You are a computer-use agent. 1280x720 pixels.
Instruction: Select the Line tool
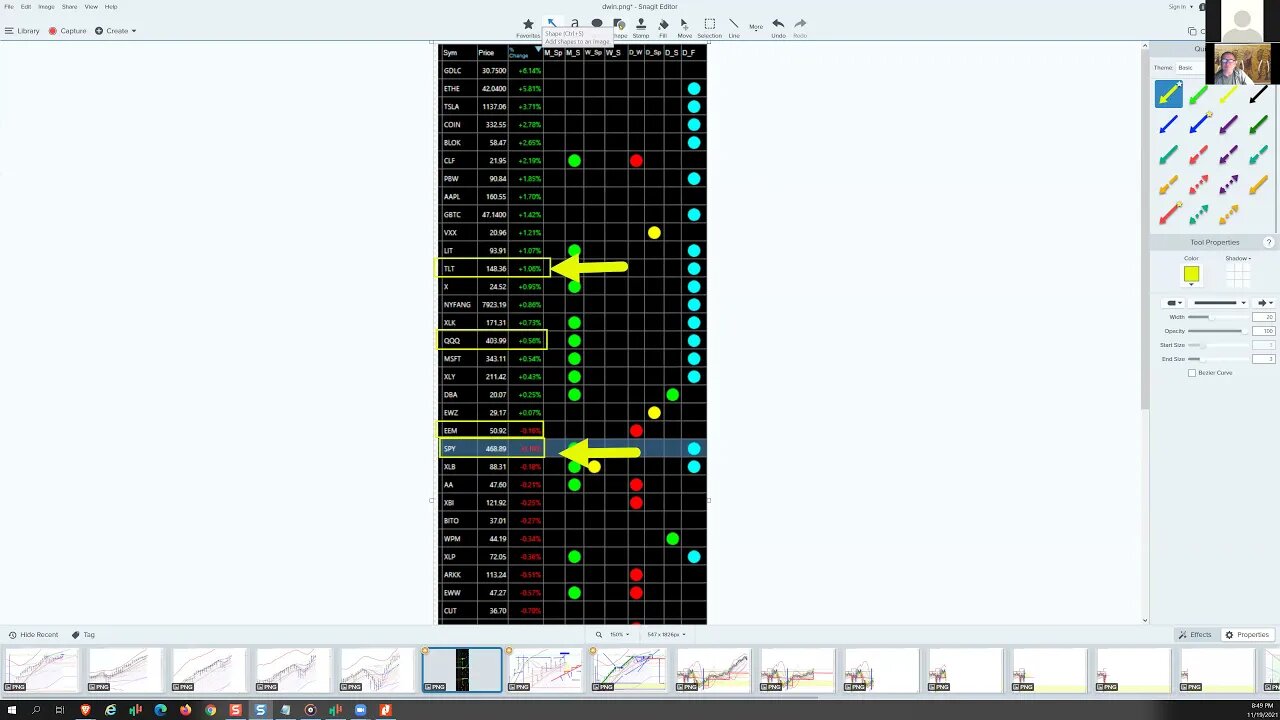[734, 28]
